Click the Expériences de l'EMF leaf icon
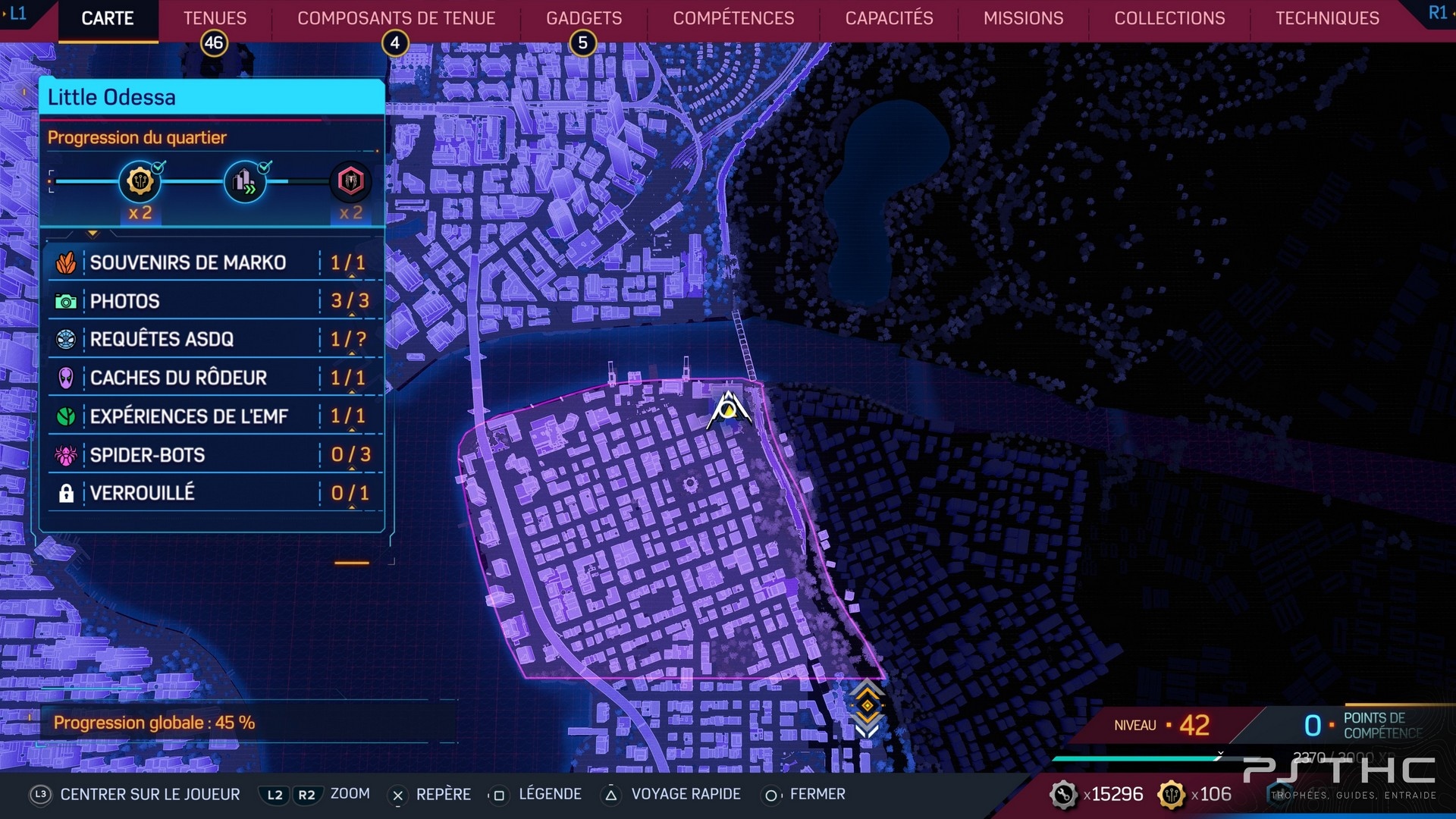 click(66, 416)
